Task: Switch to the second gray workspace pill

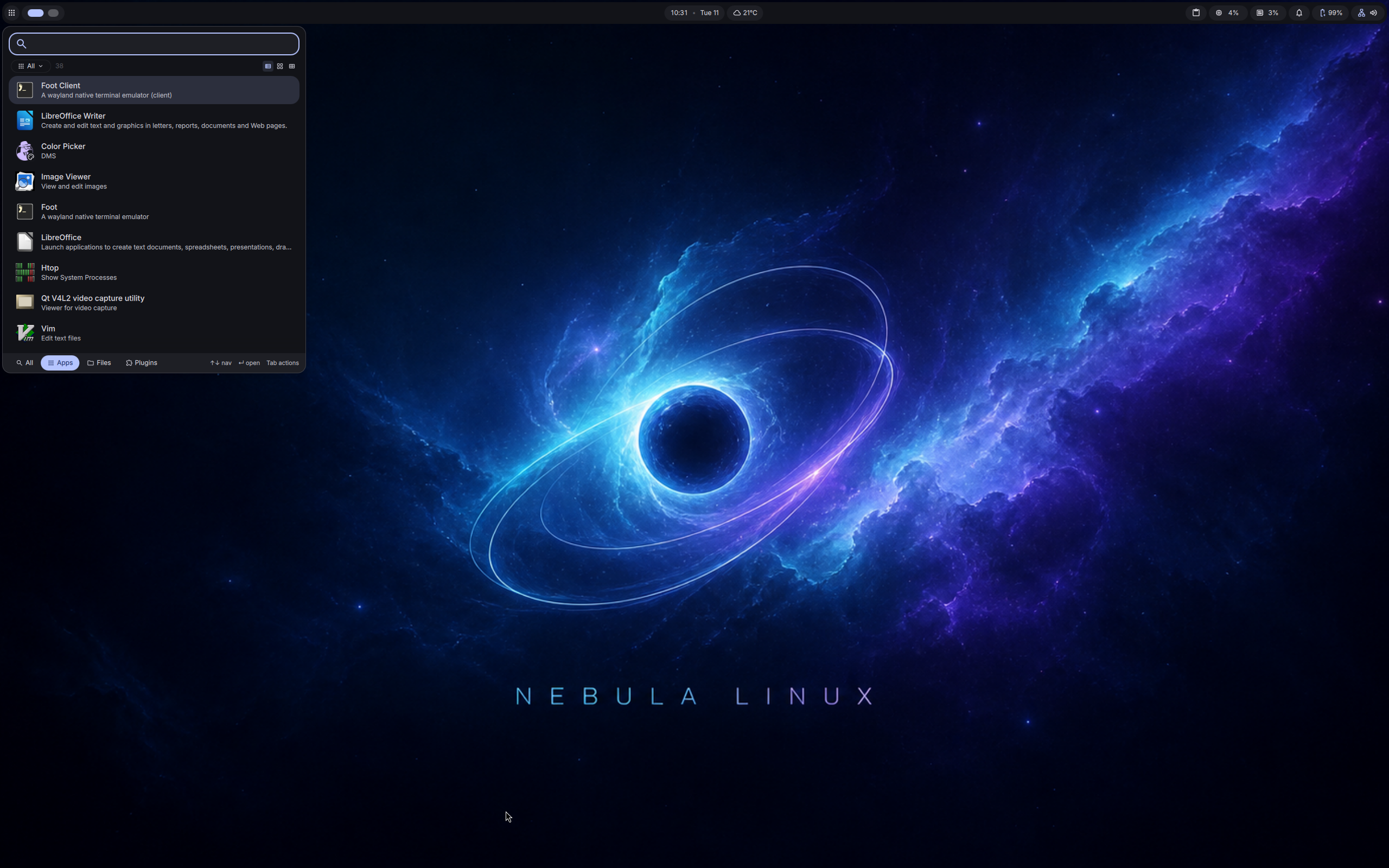Action: (53, 12)
